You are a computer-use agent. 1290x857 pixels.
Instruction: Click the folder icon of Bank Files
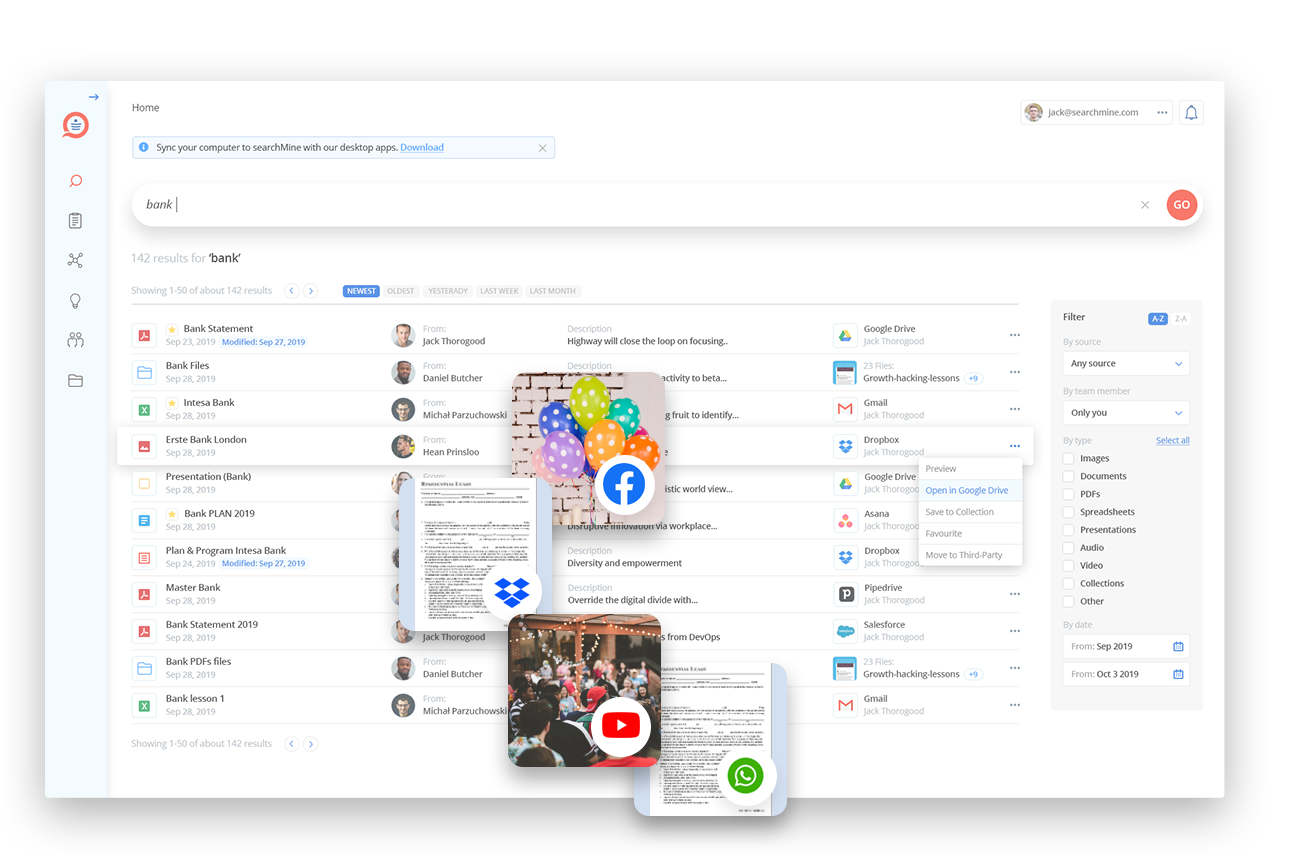[x=144, y=372]
